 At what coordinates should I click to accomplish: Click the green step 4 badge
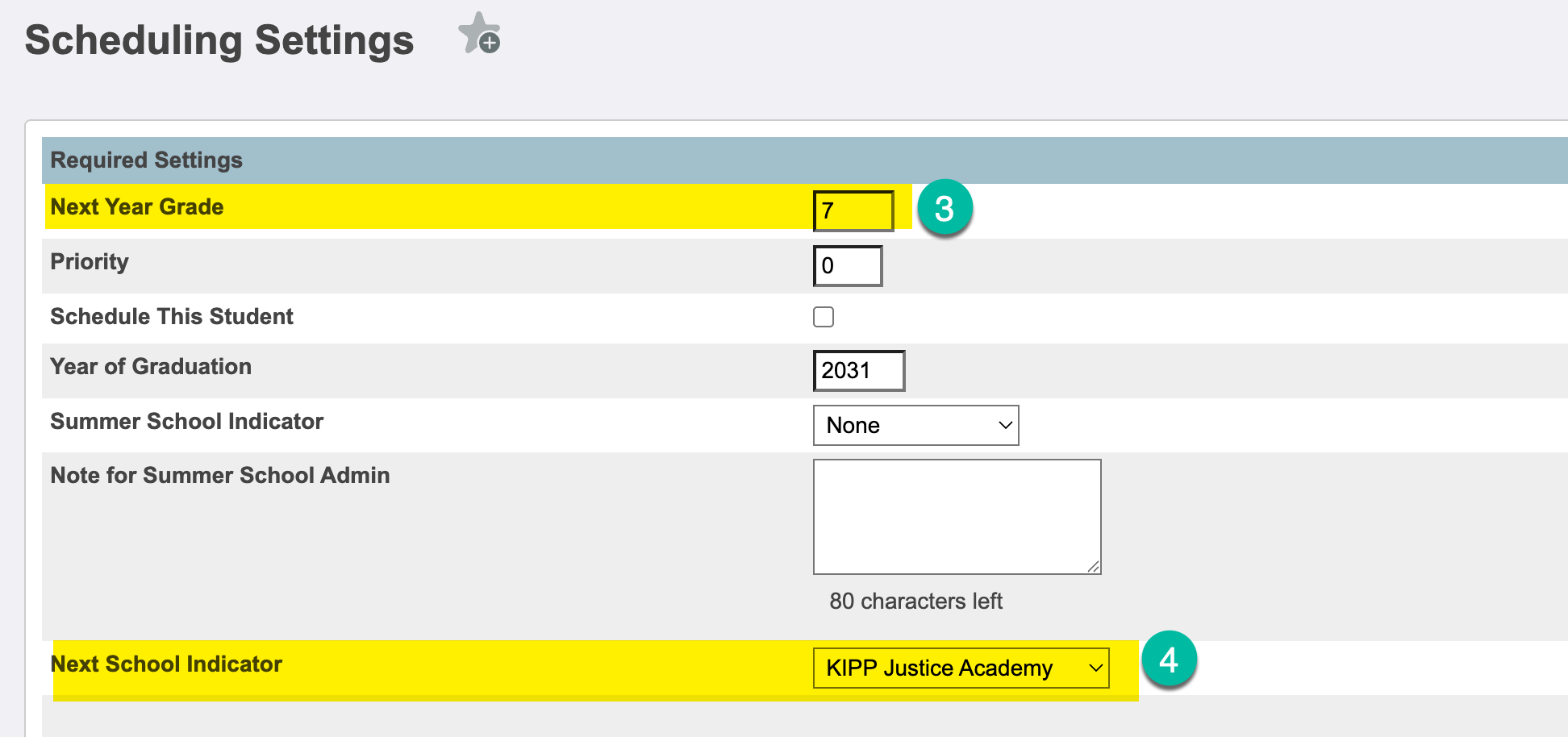click(x=1169, y=660)
